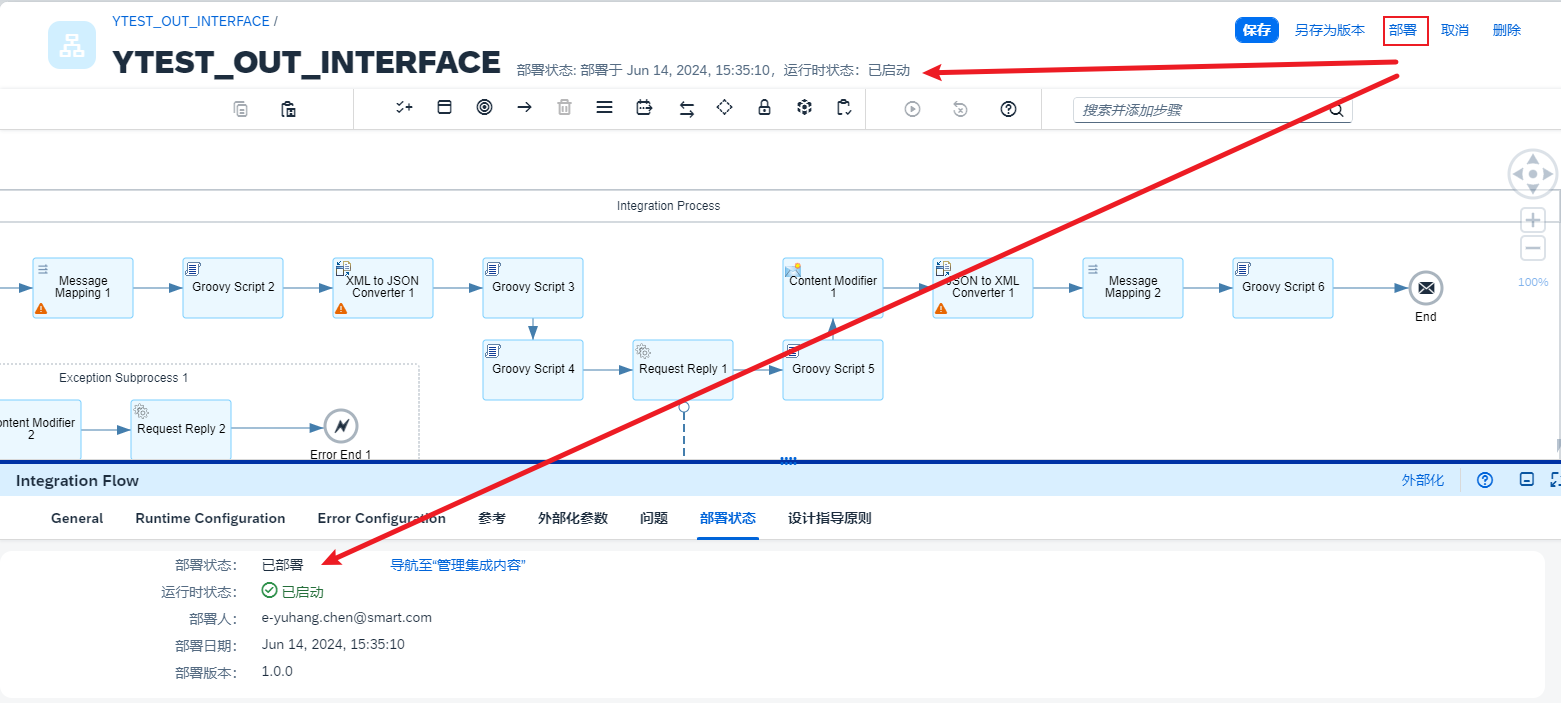Viewport: 1561px width, 703px height.
Task: Switch to the Runtime Configuration tab
Action: (x=210, y=518)
